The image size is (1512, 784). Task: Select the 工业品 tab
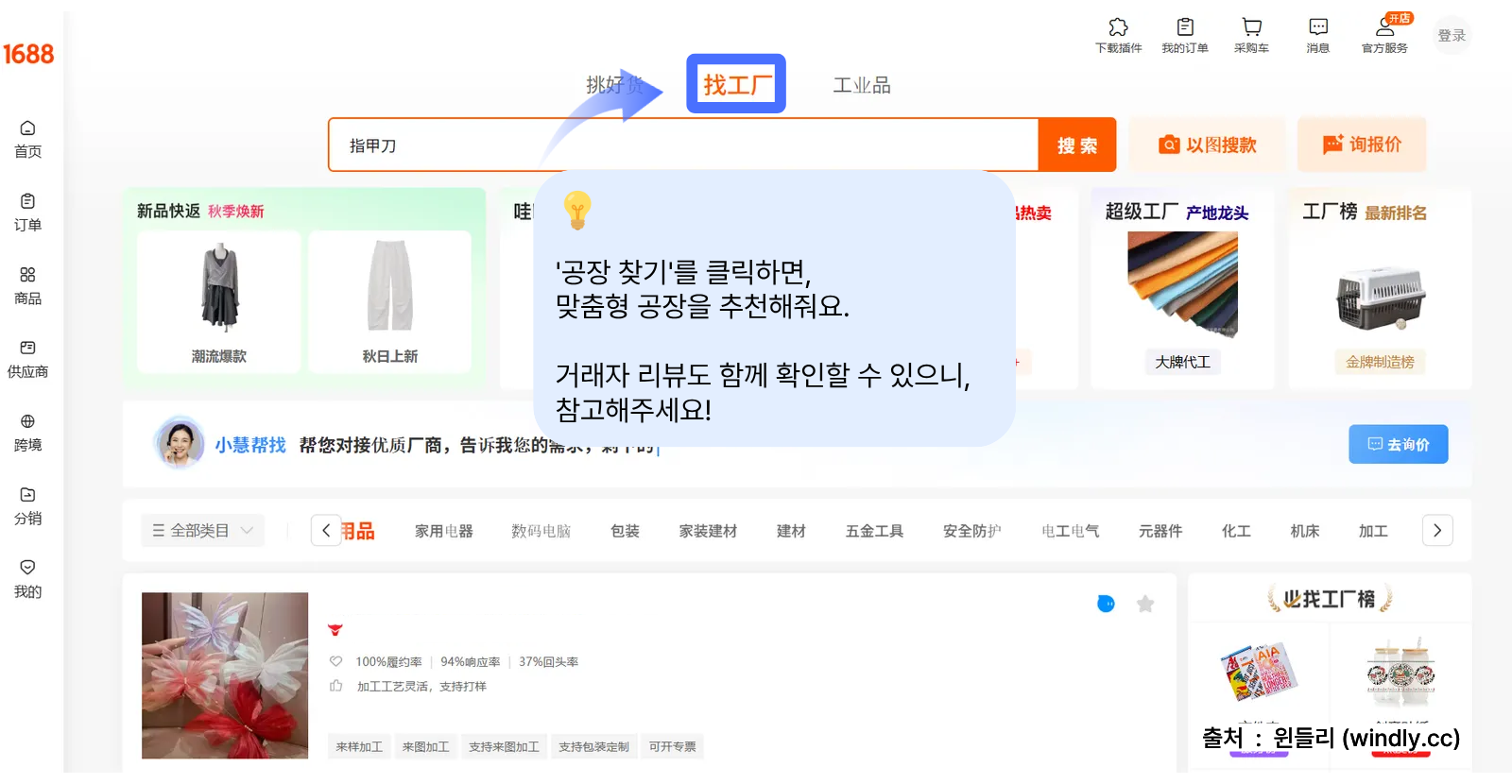tap(862, 85)
